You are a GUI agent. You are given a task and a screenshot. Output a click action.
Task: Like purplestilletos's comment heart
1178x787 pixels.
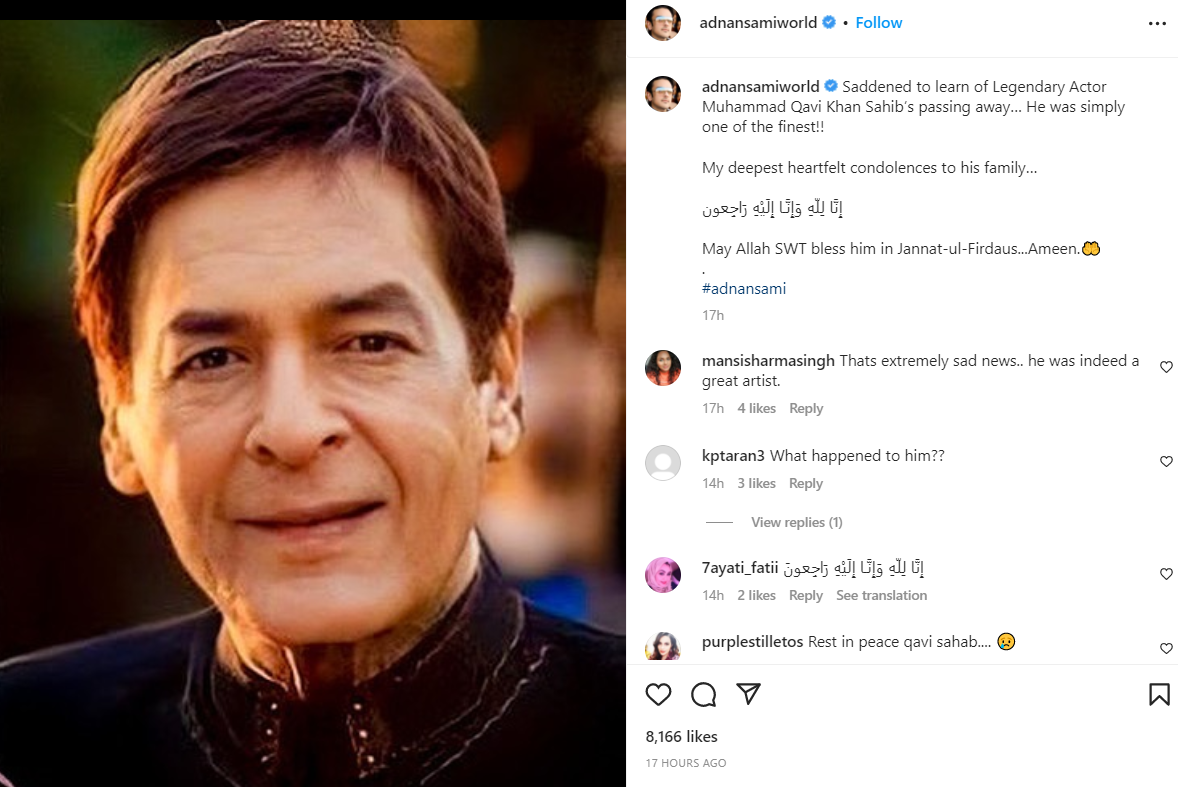coord(1166,648)
